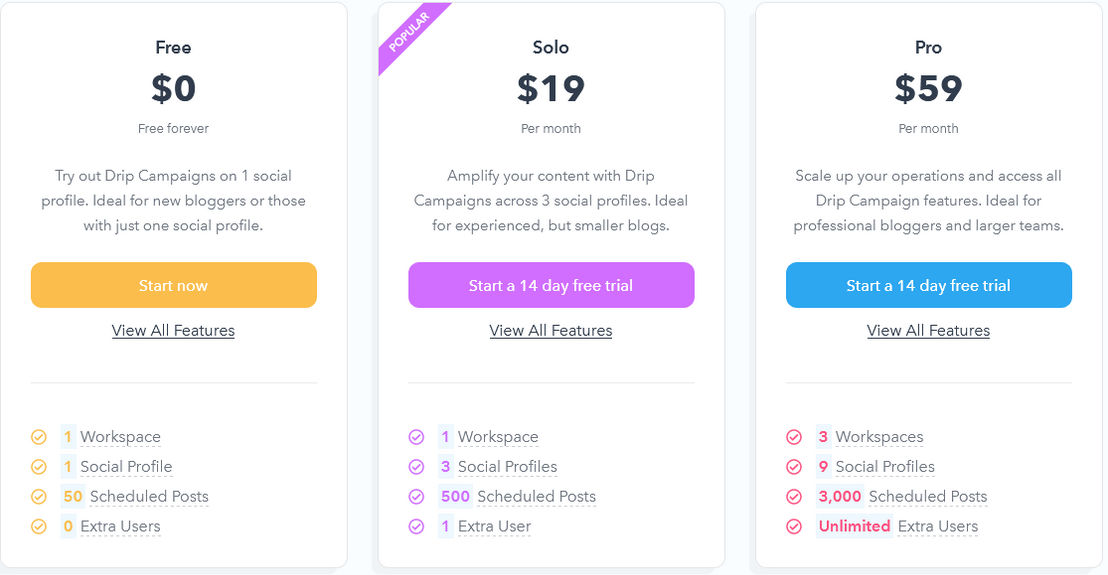Viewport: 1108px width, 575px height.
Task: Click the Free plan Scheduled Posts checkmark icon
Action: pos(39,497)
